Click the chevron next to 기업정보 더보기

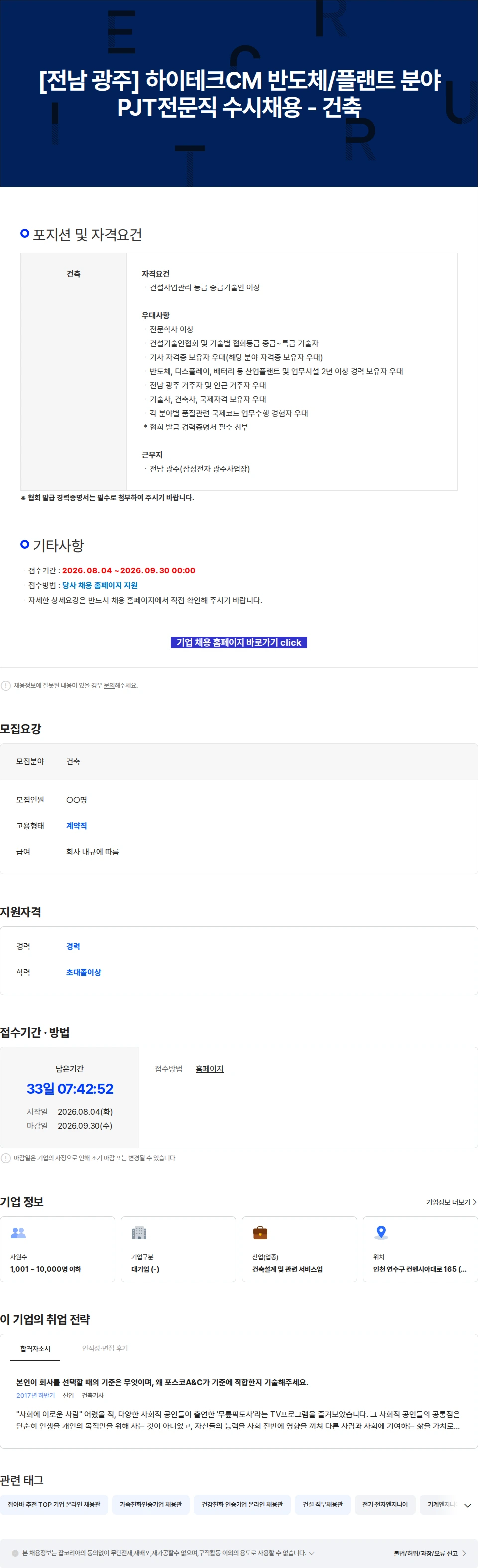point(475,1202)
